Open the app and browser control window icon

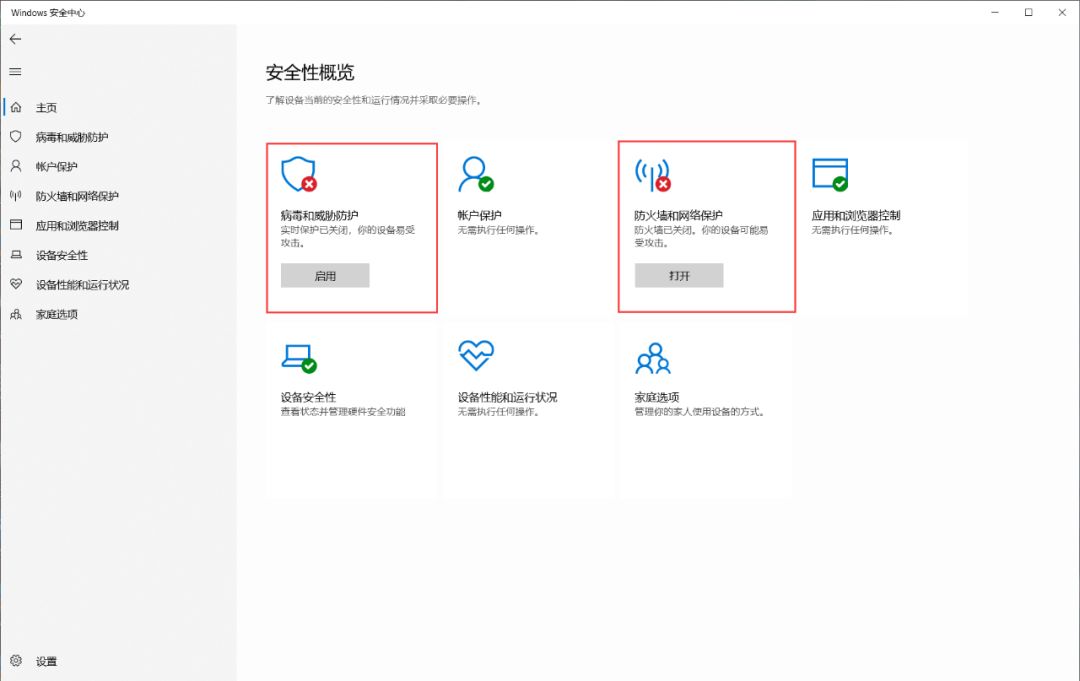[x=830, y=174]
